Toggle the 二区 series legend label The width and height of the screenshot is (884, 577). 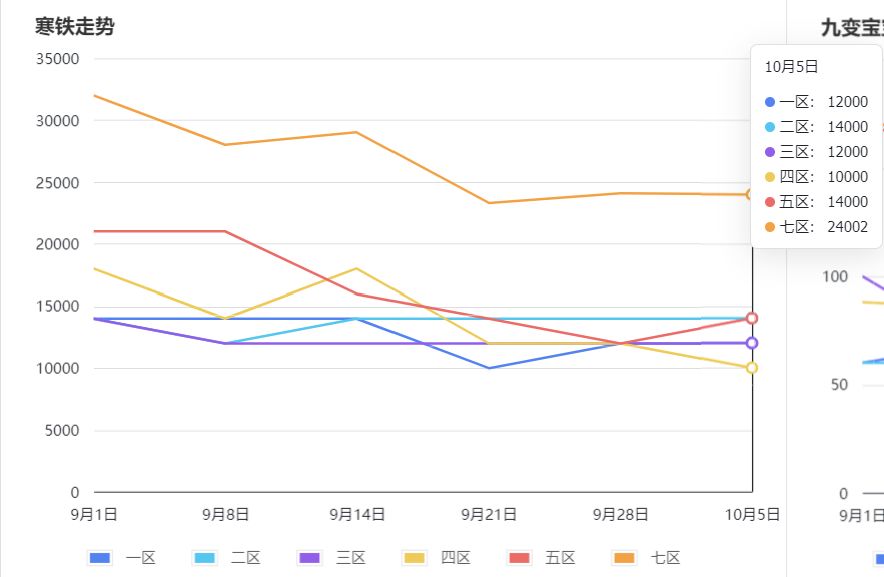click(246, 558)
